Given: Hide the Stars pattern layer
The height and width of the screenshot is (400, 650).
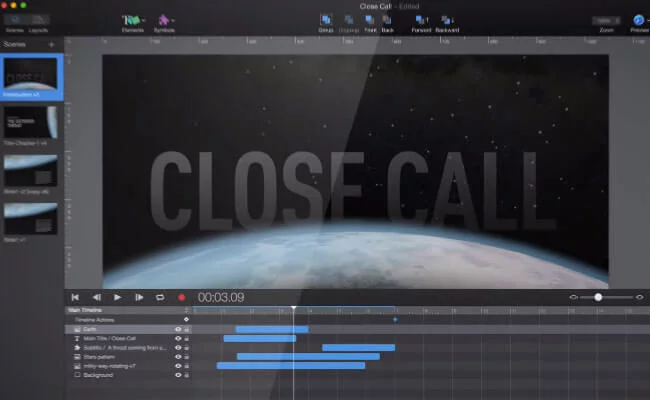Looking at the screenshot, I should tap(178, 357).
